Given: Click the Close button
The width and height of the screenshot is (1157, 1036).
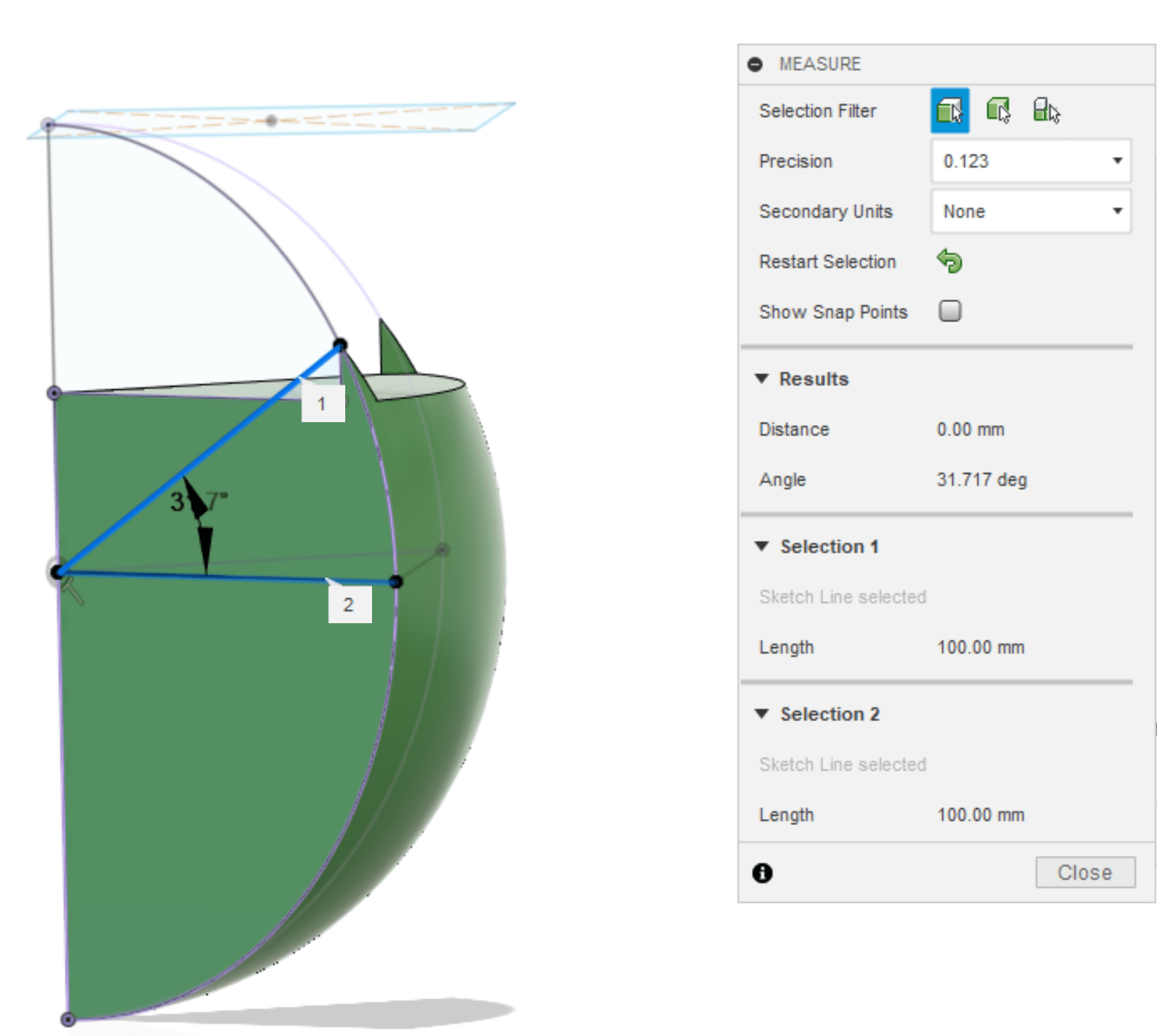Looking at the screenshot, I should [1085, 872].
